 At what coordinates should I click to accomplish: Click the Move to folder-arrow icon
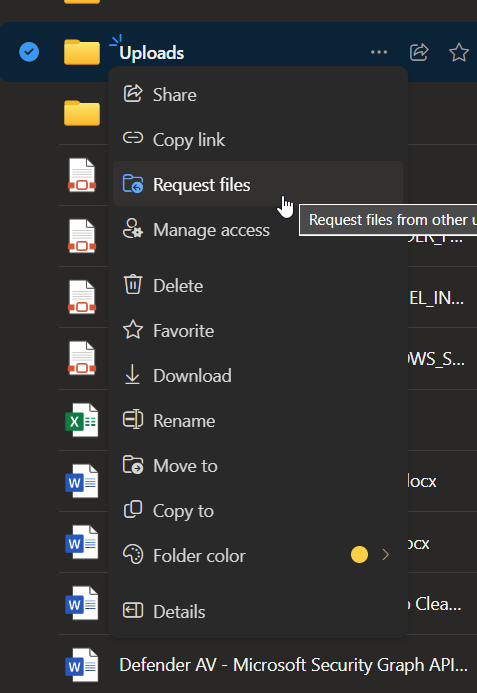[133, 465]
